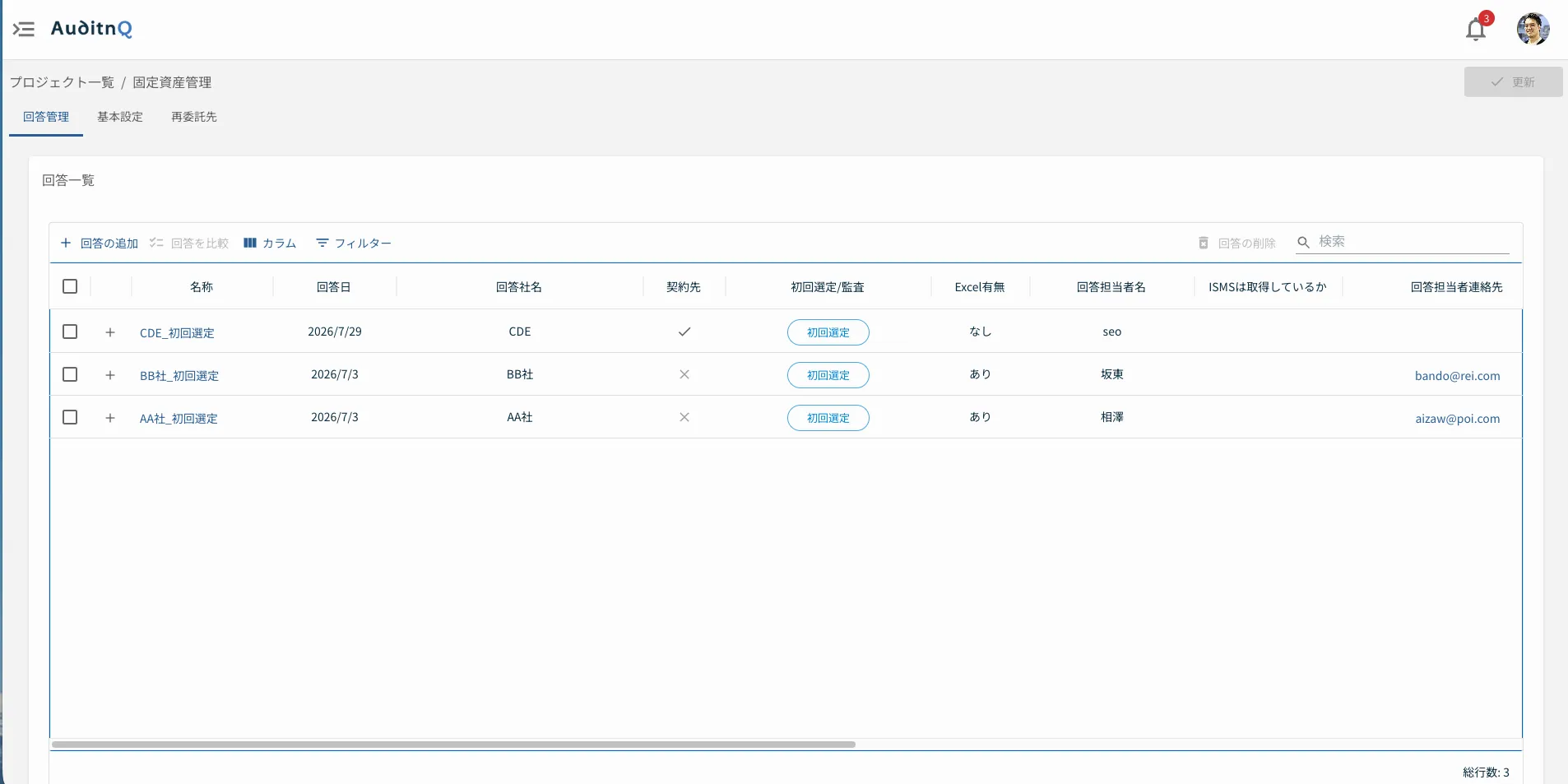Image resolution: width=1568 pixels, height=784 pixels.
Task: Click 回答の削除 button
Action: pos(1236,244)
